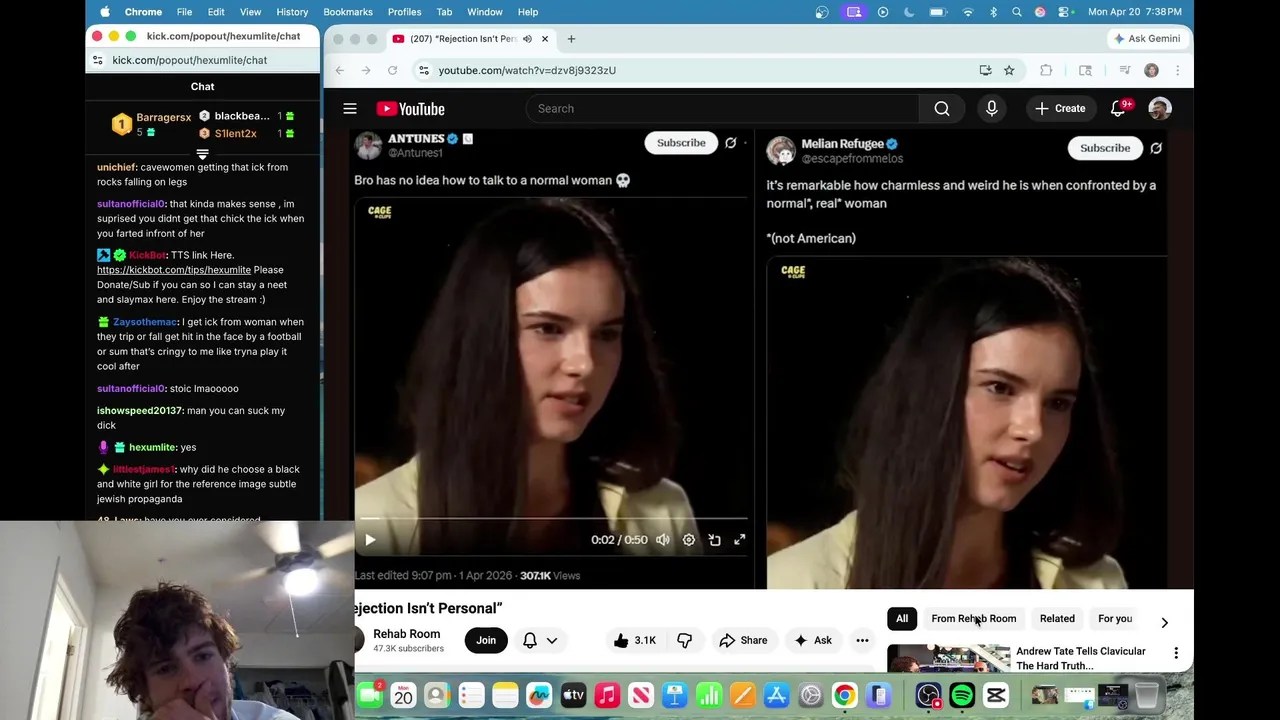Open App Store from the Dock
The width and height of the screenshot is (1280, 720).
776,695
